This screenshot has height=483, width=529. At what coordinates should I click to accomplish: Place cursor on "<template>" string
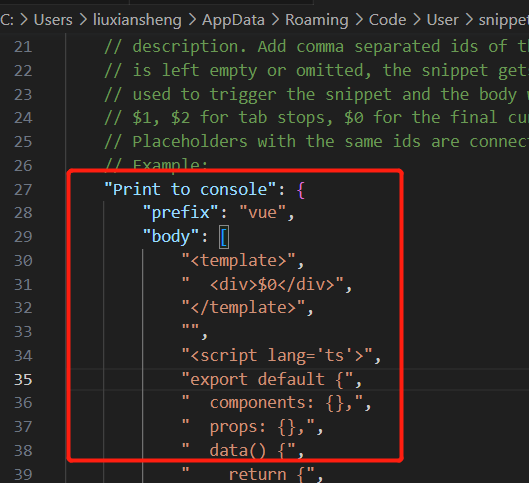click(x=239, y=260)
